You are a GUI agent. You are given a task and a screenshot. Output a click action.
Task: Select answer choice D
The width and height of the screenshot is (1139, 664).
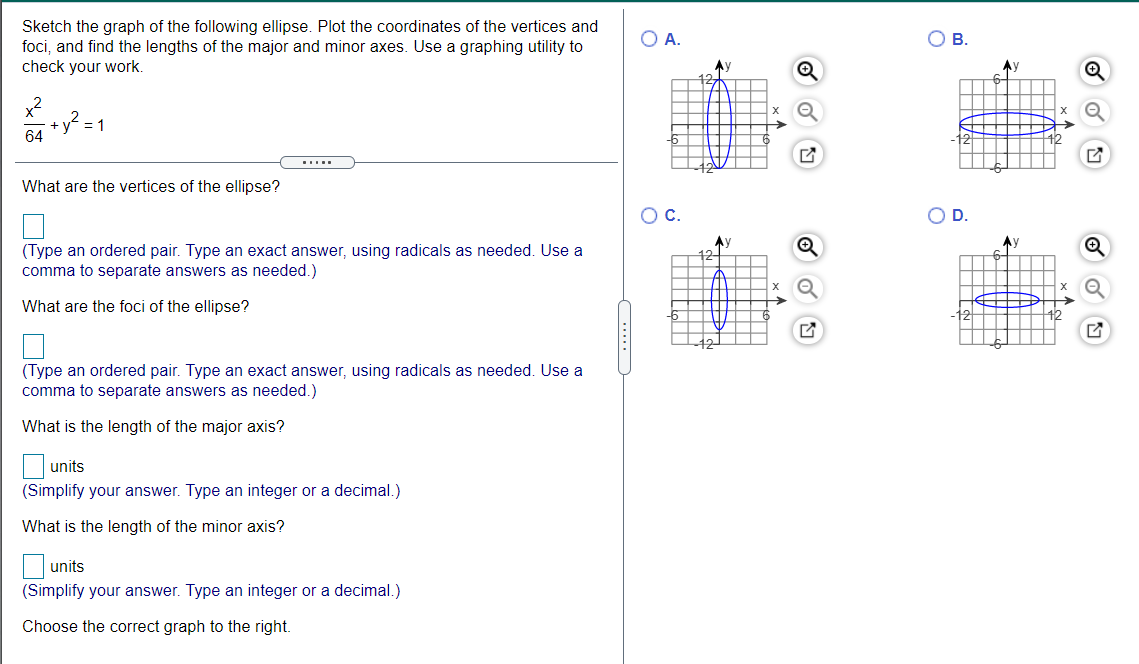935,214
